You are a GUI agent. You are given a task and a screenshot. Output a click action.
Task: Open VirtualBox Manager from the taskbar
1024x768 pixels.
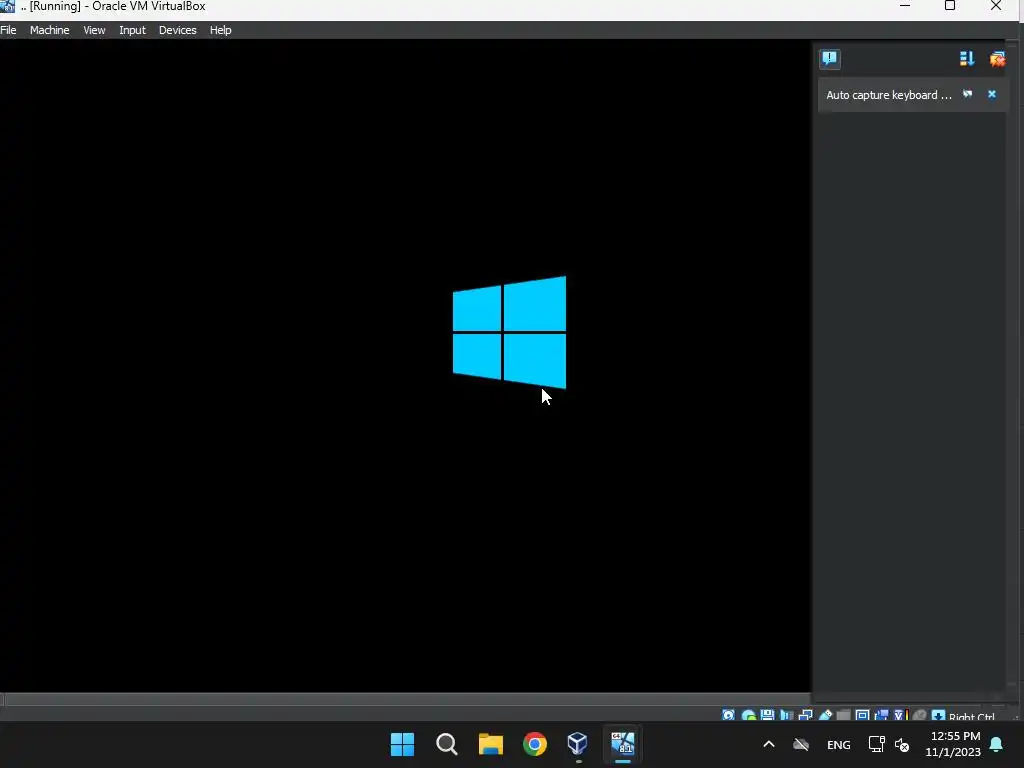click(x=578, y=744)
